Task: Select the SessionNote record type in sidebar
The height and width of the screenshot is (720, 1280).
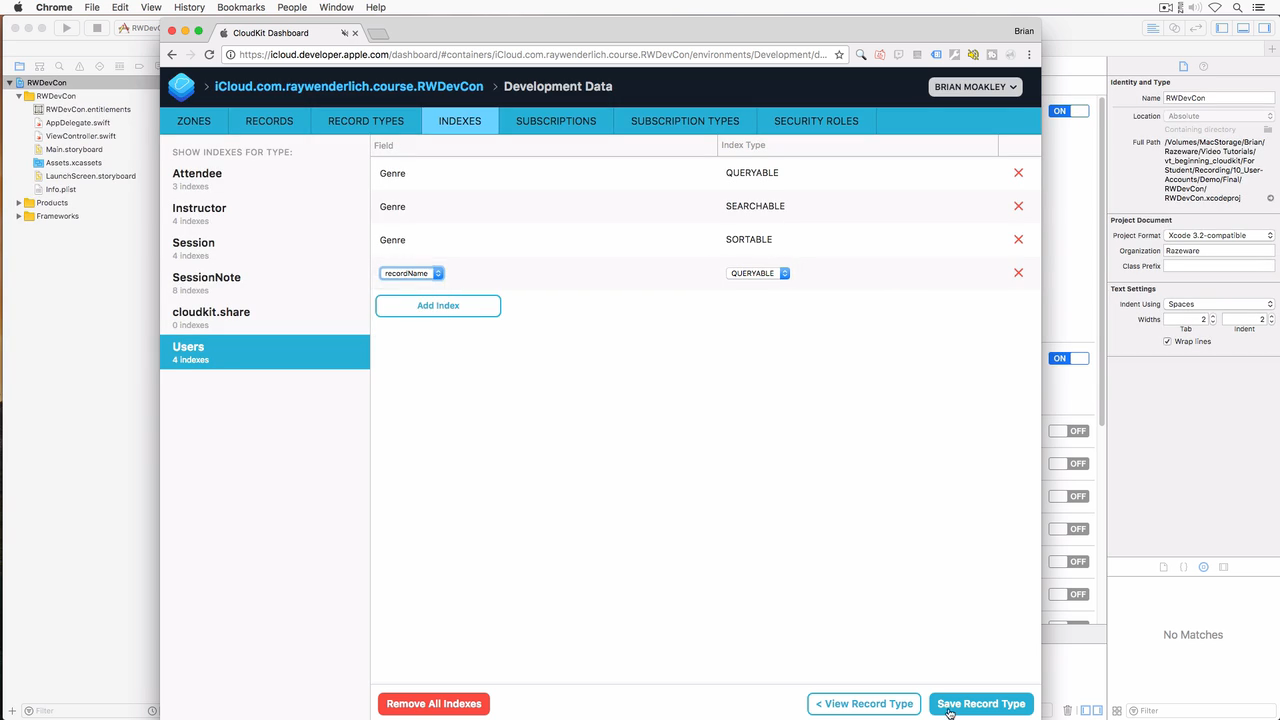Action: (265, 282)
